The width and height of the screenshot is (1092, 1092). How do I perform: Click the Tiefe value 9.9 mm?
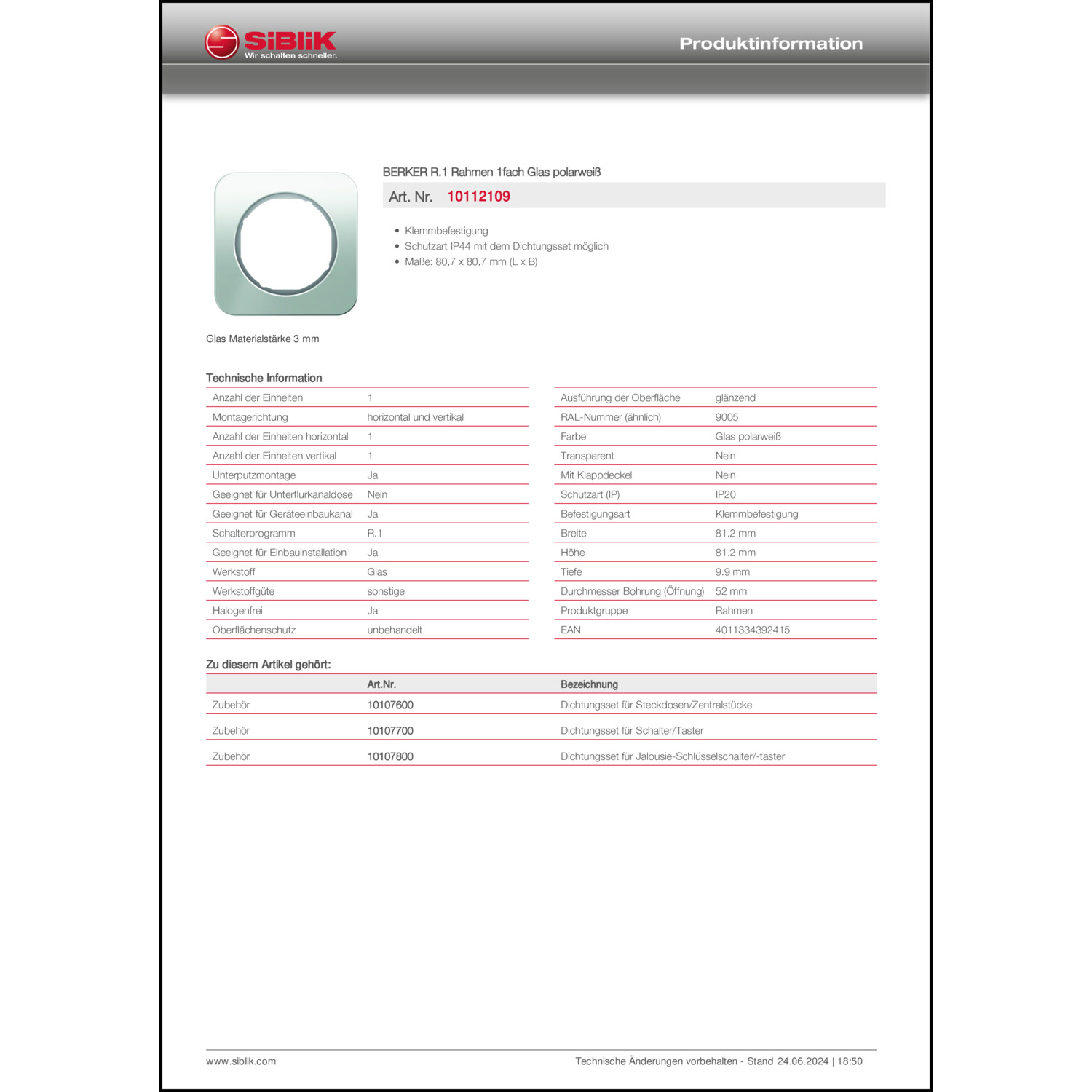732,572
